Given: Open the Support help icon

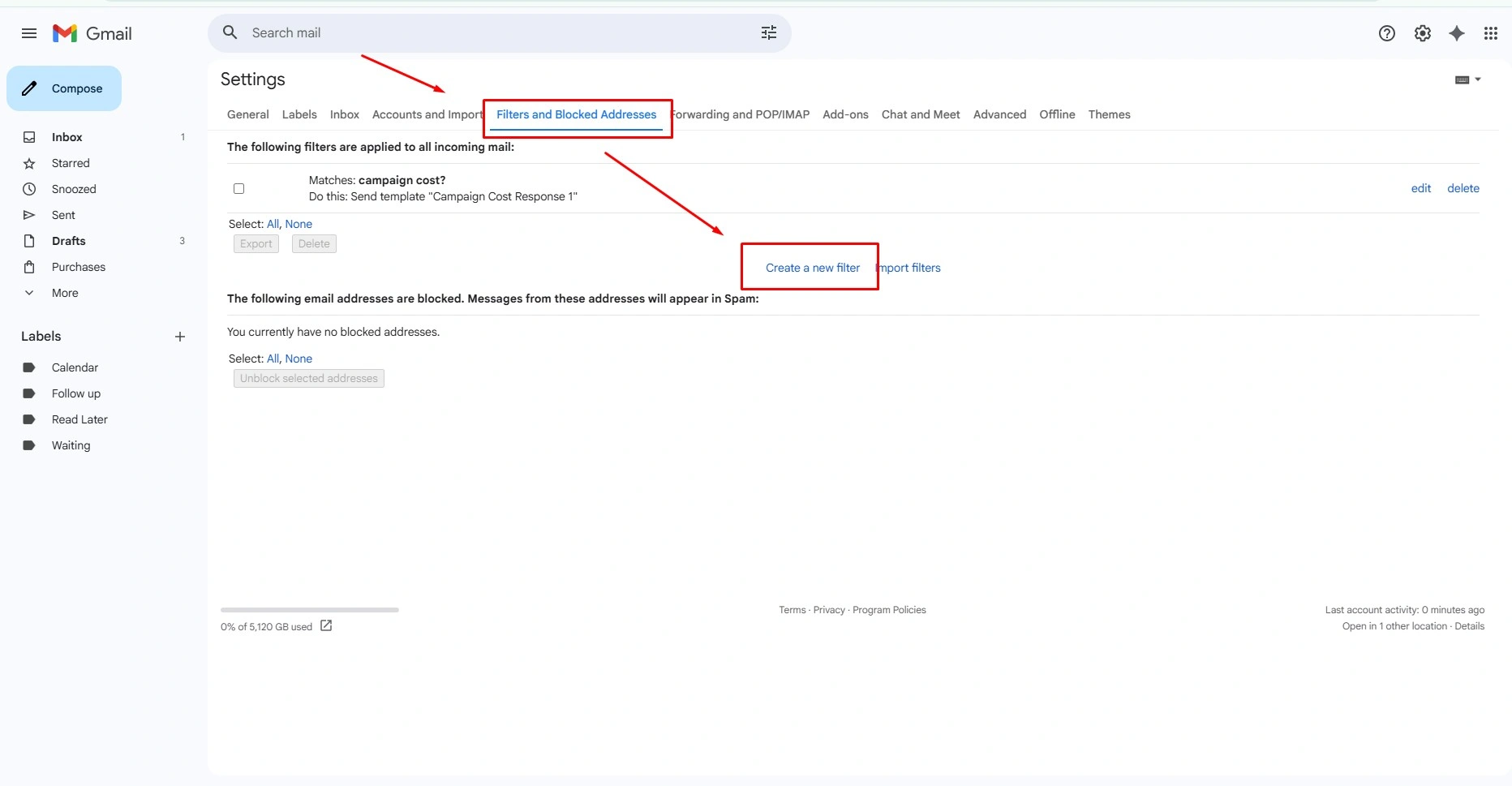Looking at the screenshot, I should (x=1387, y=33).
